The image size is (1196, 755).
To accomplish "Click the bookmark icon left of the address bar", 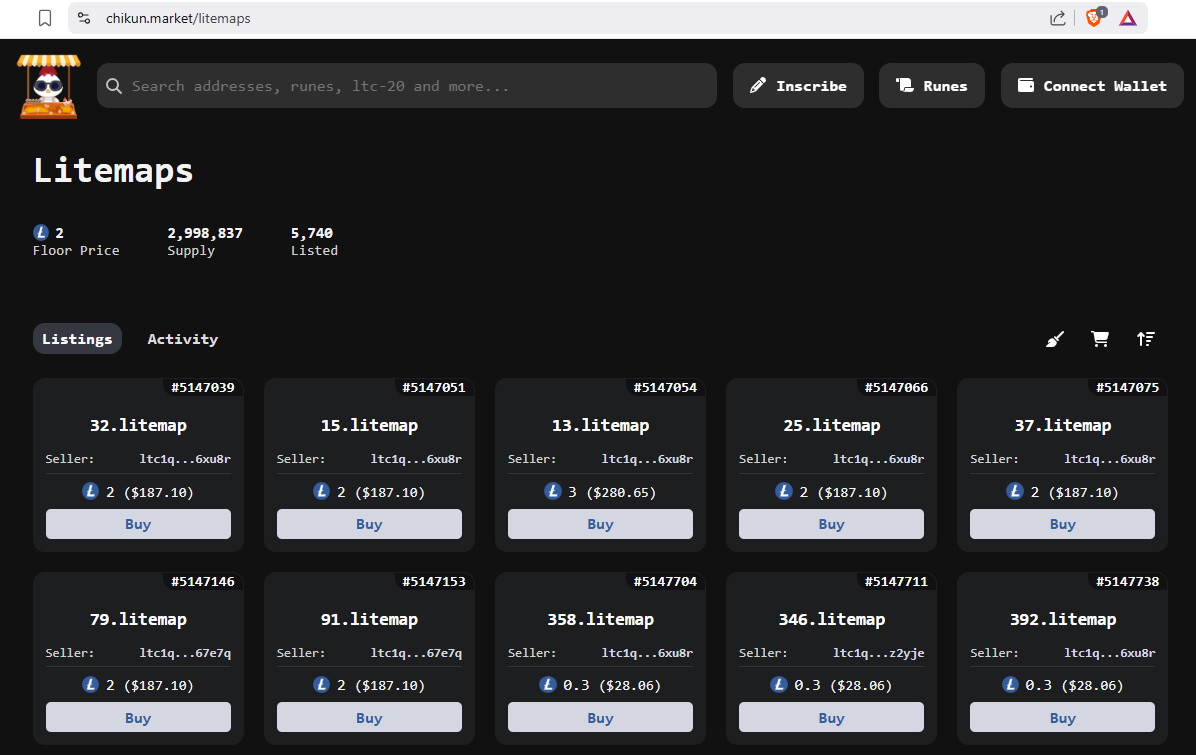I will point(44,17).
